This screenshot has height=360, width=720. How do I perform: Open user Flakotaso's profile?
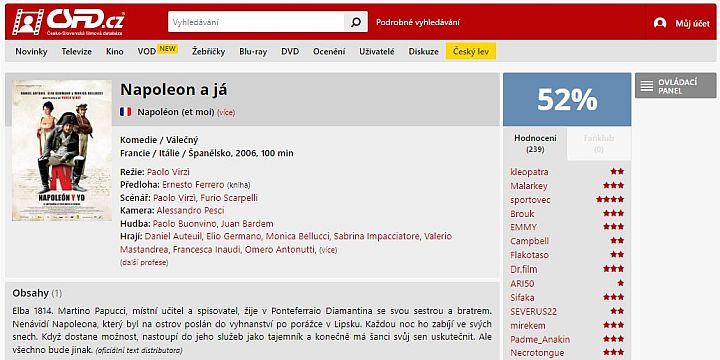coord(529,254)
